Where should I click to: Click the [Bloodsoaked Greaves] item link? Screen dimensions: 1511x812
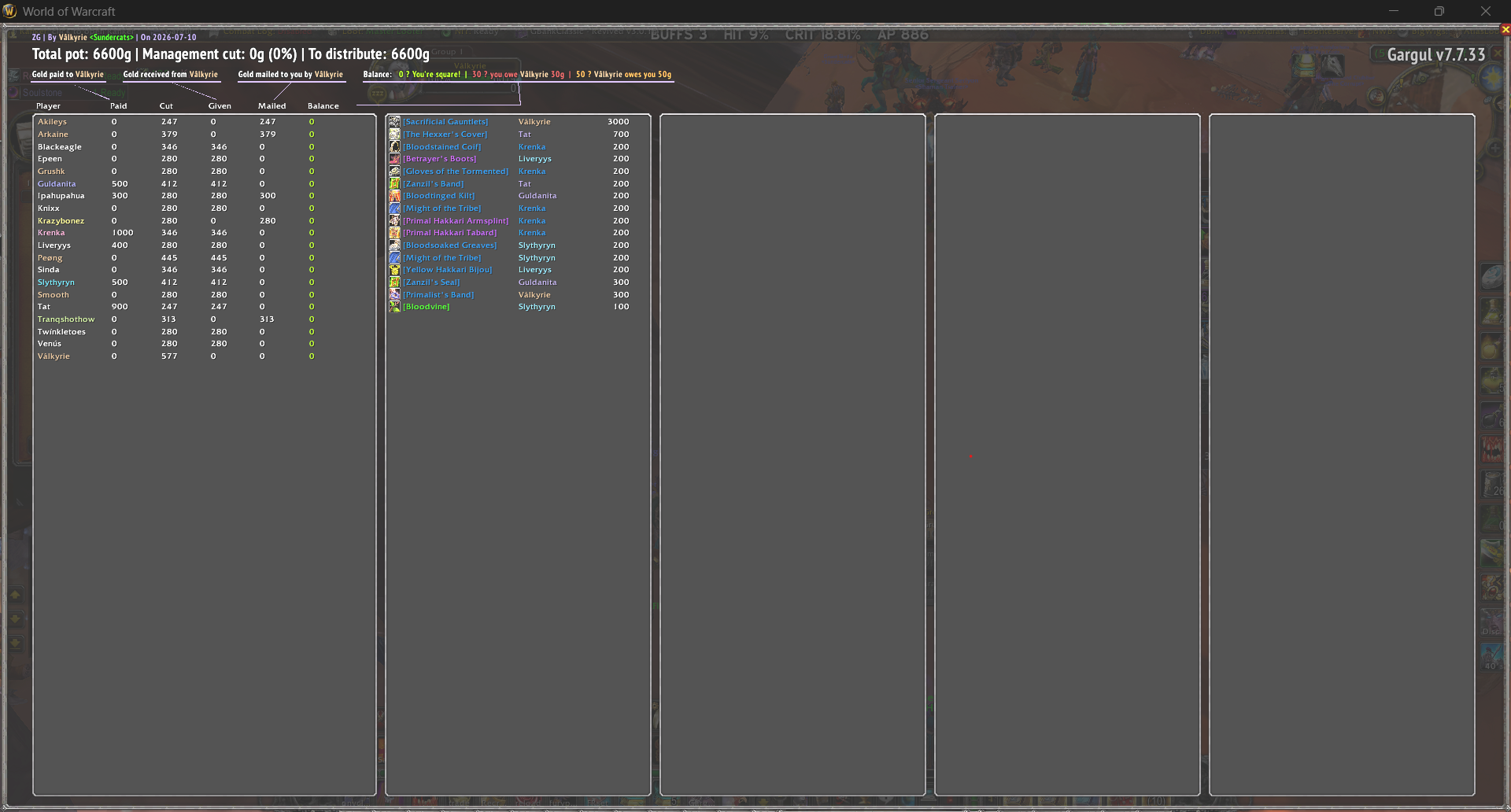(450, 245)
